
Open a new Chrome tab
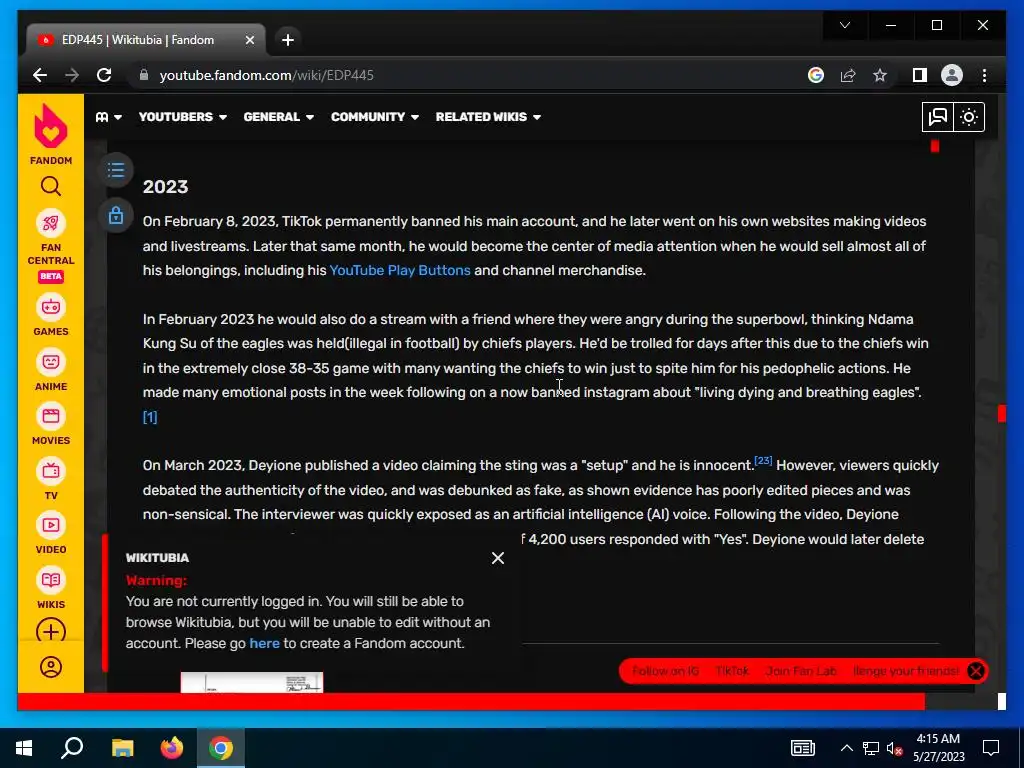pos(287,40)
